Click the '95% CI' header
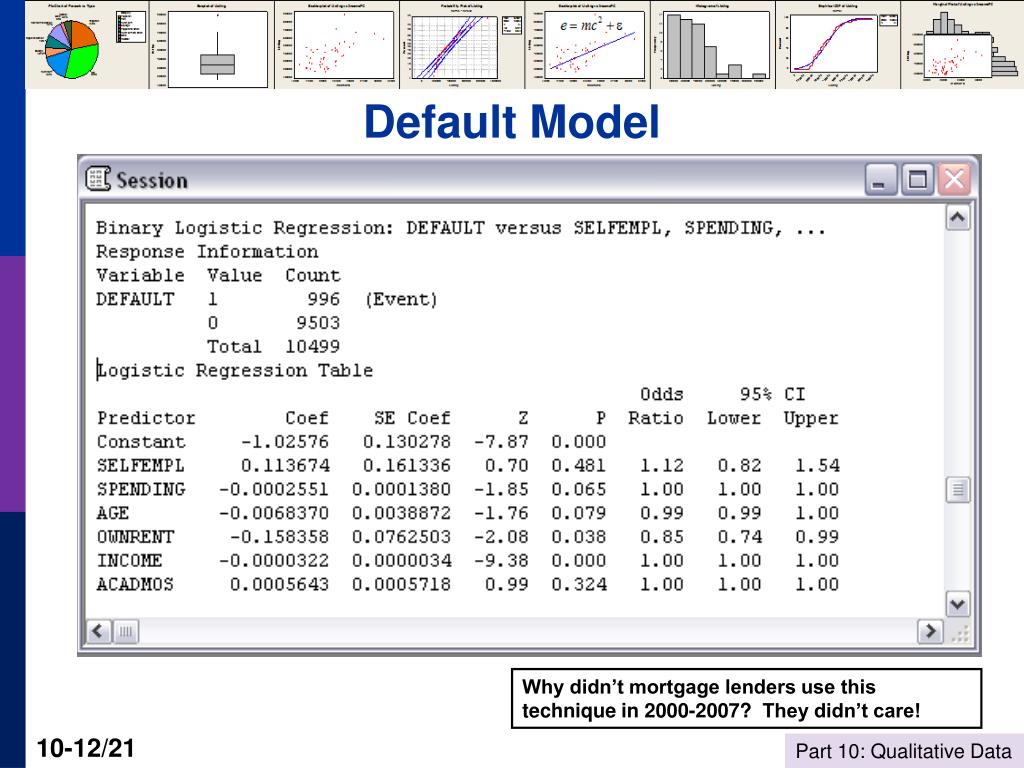Screen dimensions: 1024x768 pyautogui.click(x=773, y=394)
